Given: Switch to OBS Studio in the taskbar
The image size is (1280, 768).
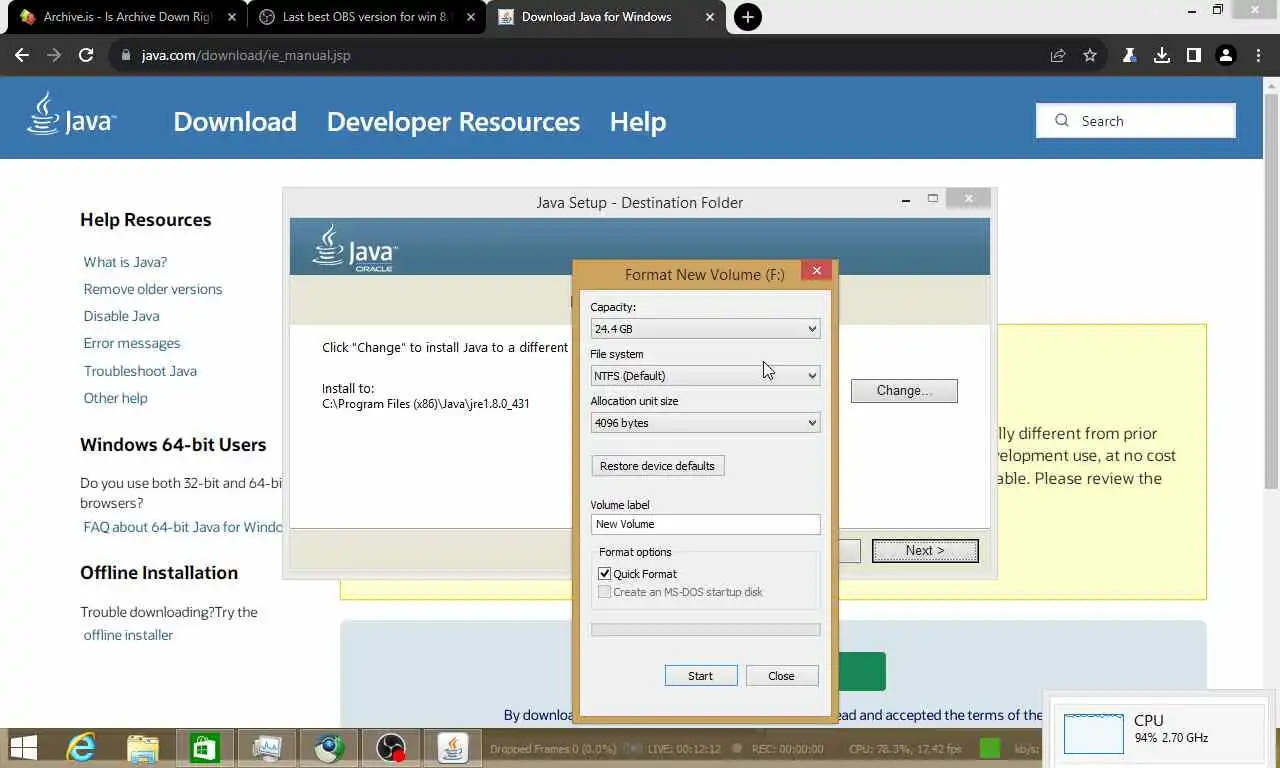Looking at the screenshot, I should (391, 748).
